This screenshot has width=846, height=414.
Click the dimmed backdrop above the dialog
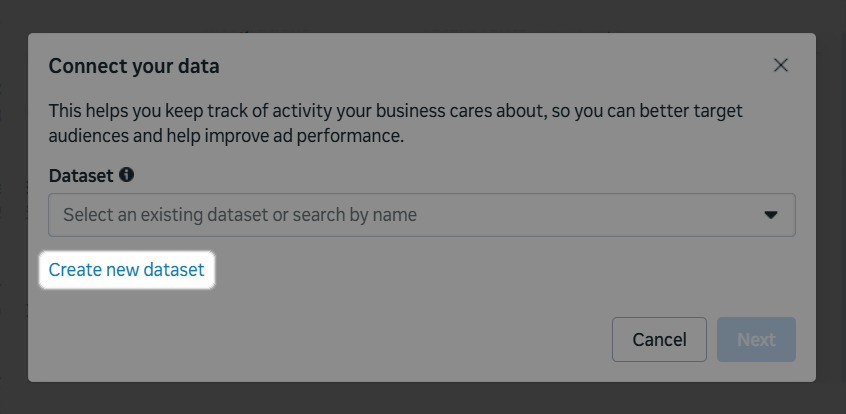tap(420, 15)
